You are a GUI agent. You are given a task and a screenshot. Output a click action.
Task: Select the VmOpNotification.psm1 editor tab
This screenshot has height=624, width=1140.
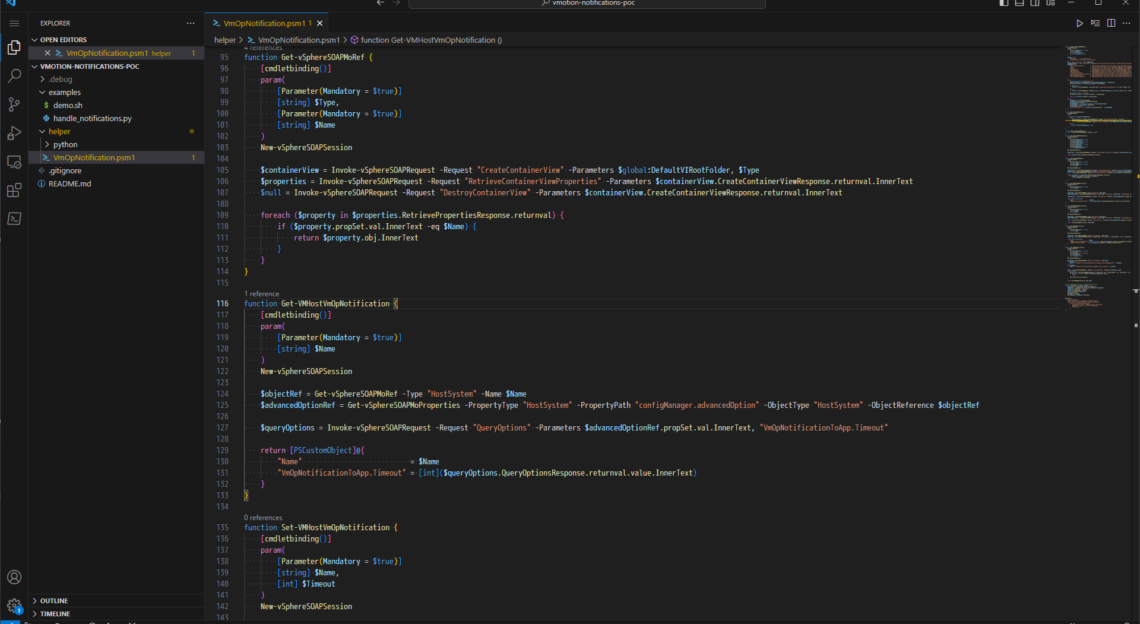coord(264,22)
